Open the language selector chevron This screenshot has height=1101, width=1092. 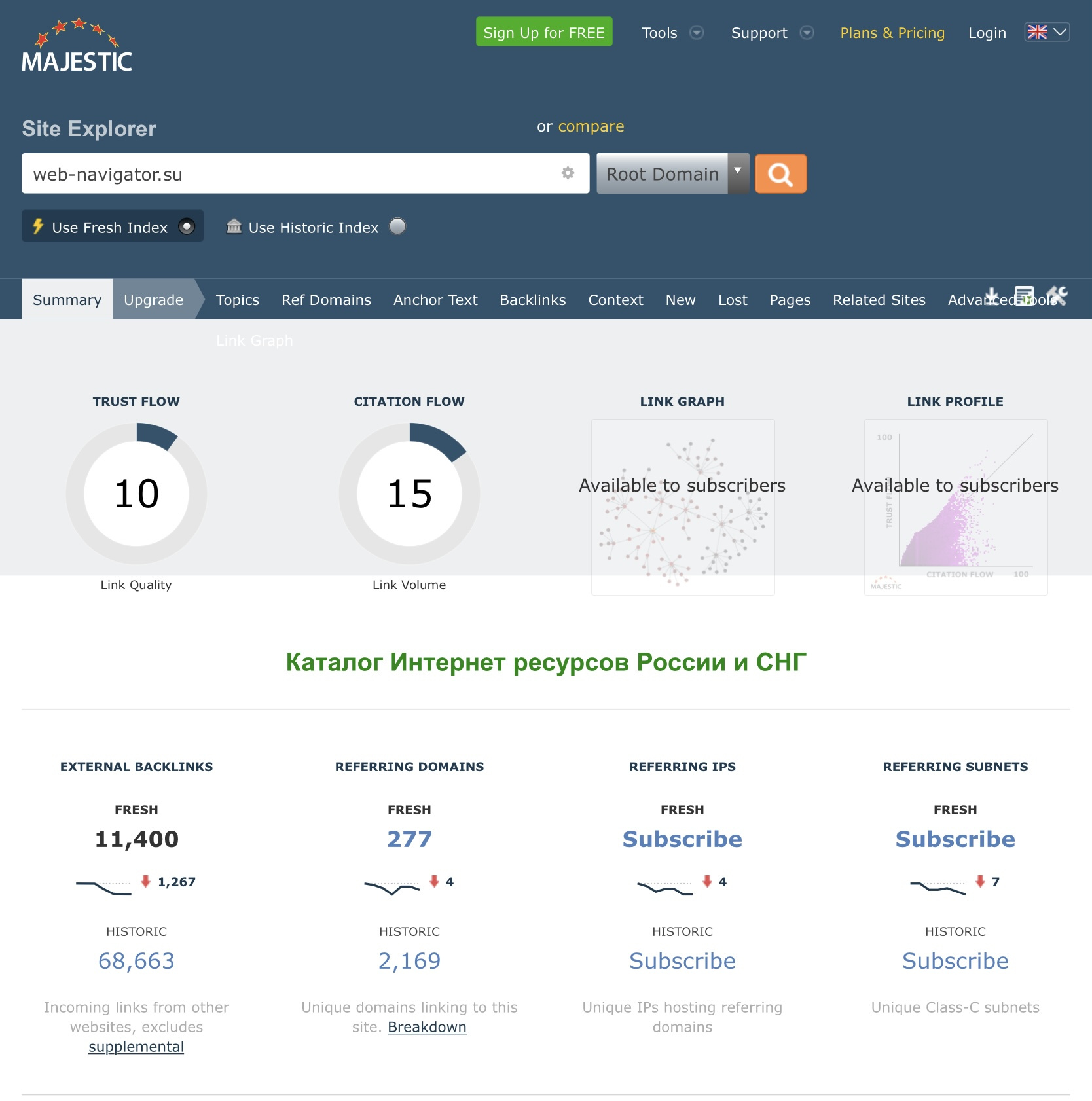coord(1060,32)
